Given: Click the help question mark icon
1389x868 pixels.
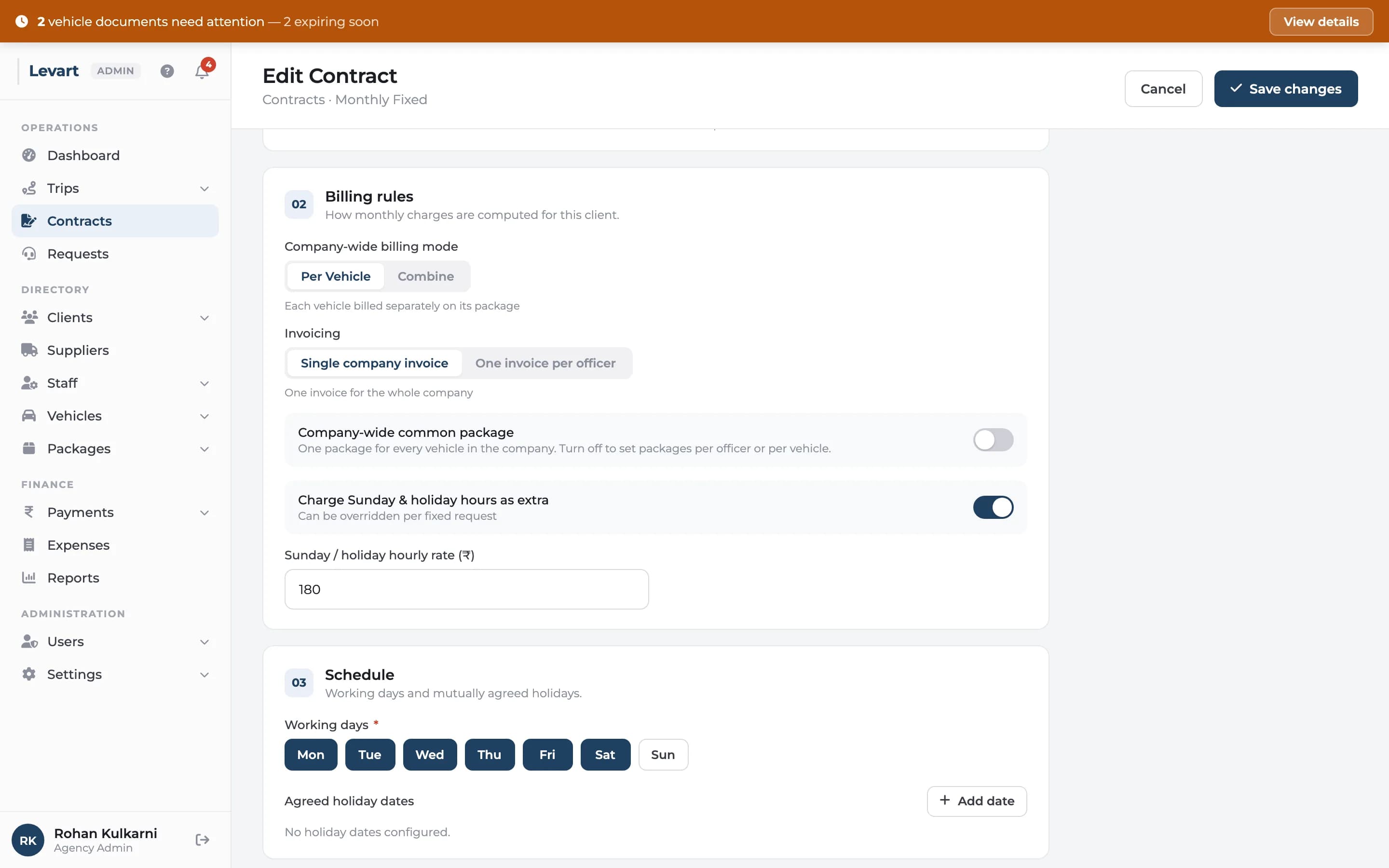Looking at the screenshot, I should click(x=167, y=71).
